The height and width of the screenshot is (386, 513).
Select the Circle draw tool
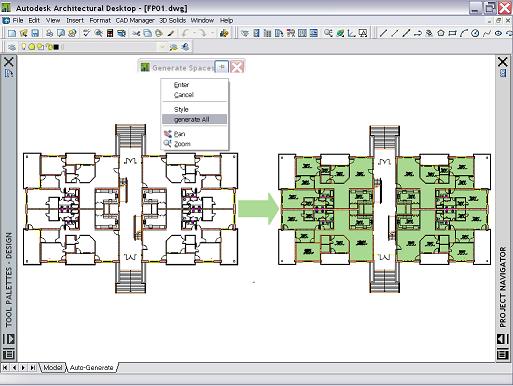pyautogui.click(x=475, y=33)
